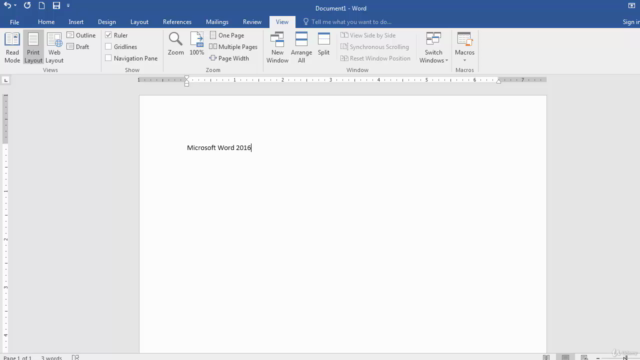This screenshot has width=640, height=360.
Task: Open the File tab
Action: [x=14, y=22]
